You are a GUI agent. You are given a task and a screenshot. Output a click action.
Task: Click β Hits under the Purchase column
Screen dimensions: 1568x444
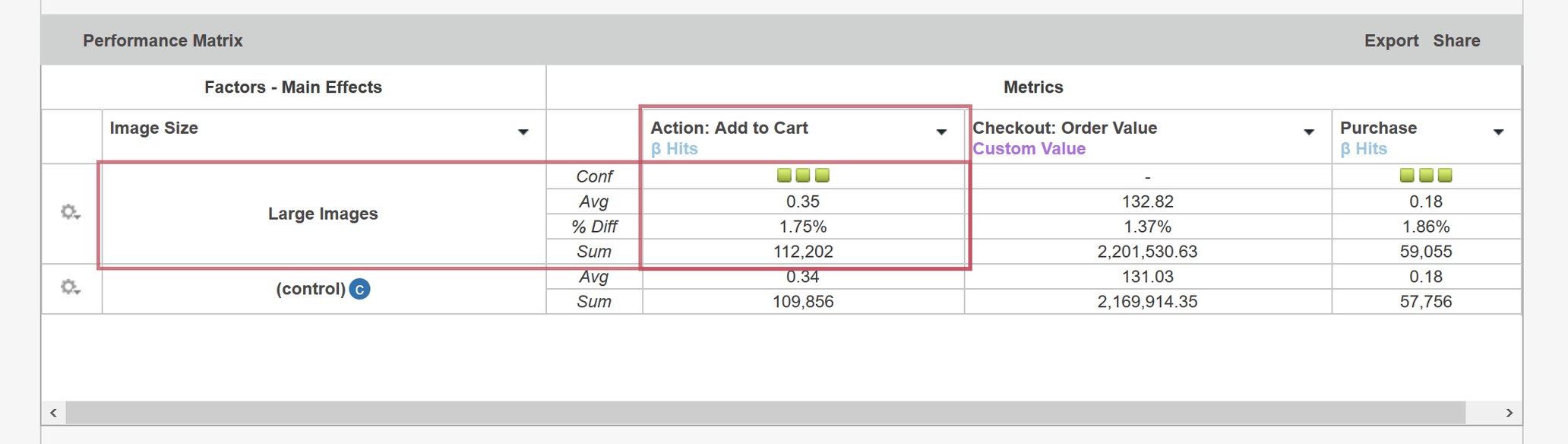pyautogui.click(x=1364, y=149)
